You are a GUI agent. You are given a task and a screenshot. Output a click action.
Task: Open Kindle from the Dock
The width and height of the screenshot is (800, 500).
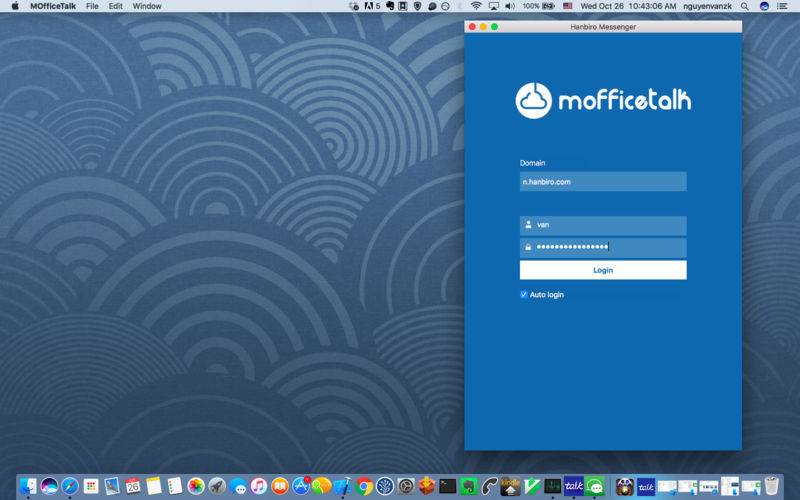click(x=510, y=486)
